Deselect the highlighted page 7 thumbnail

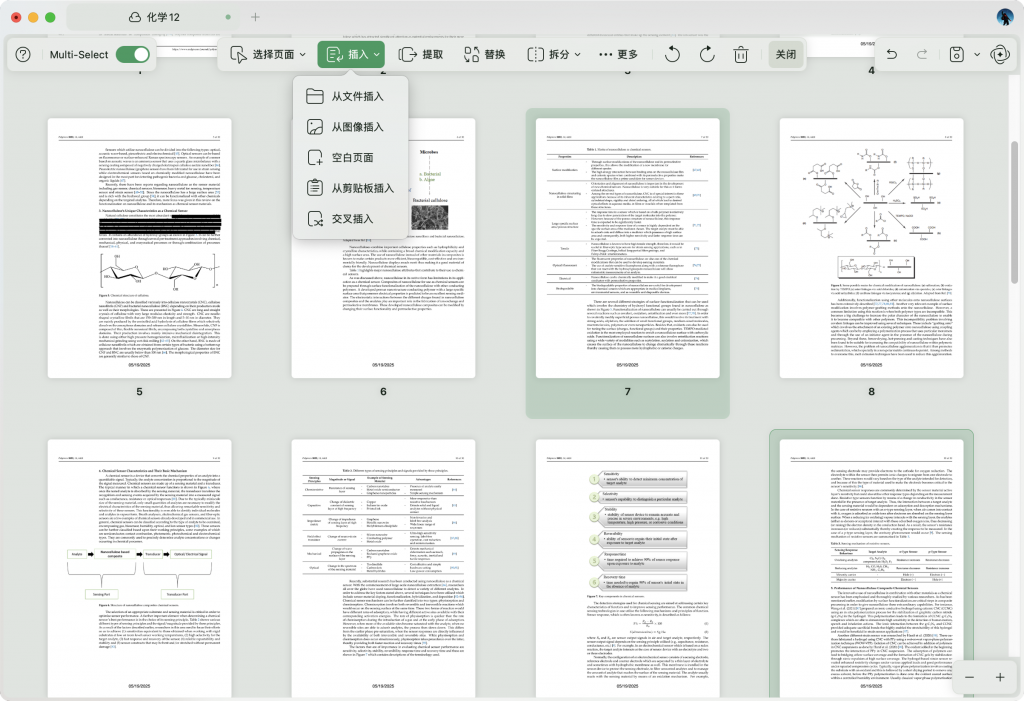point(628,248)
